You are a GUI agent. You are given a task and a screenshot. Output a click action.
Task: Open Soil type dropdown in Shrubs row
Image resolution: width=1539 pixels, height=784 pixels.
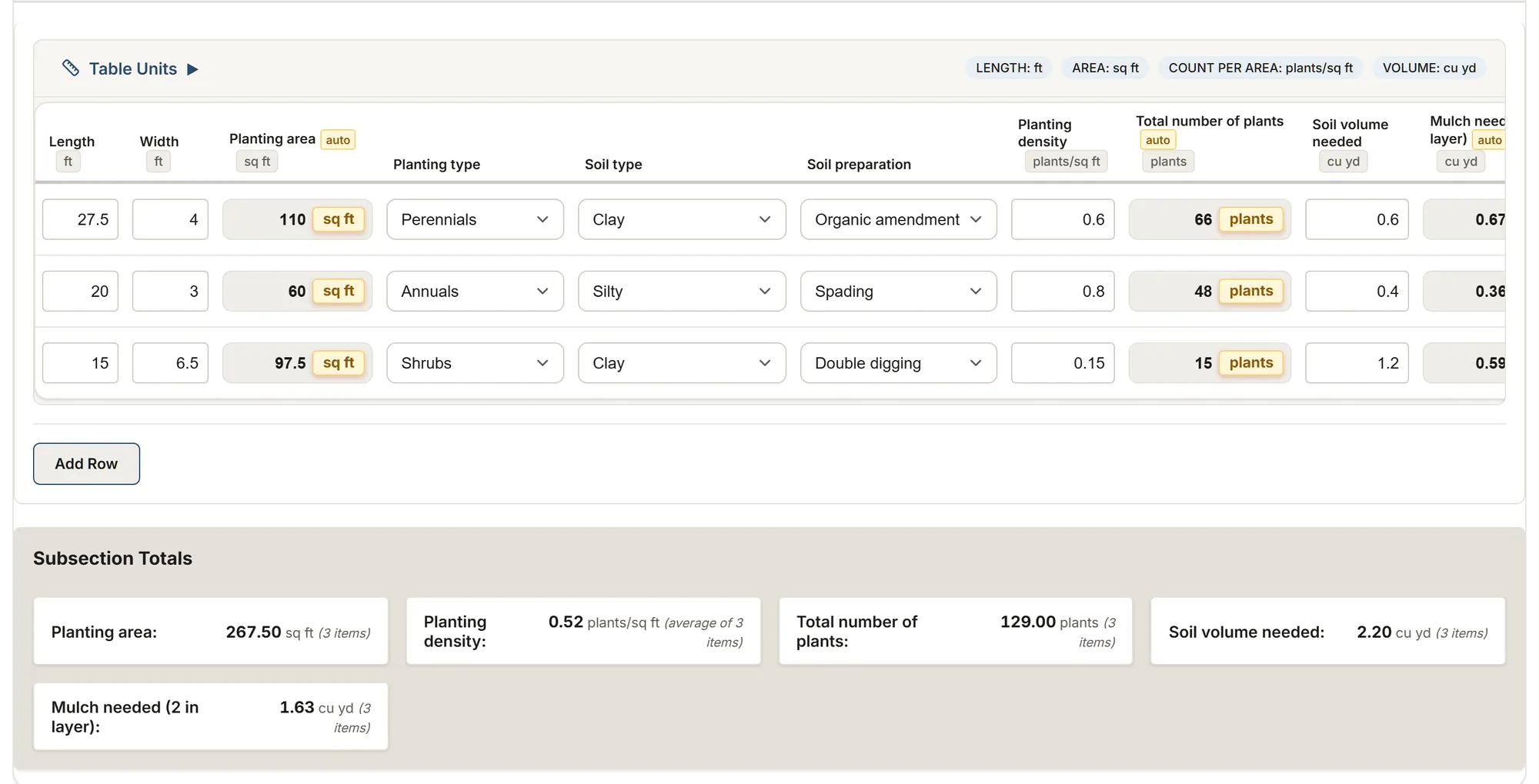pyautogui.click(x=682, y=362)
